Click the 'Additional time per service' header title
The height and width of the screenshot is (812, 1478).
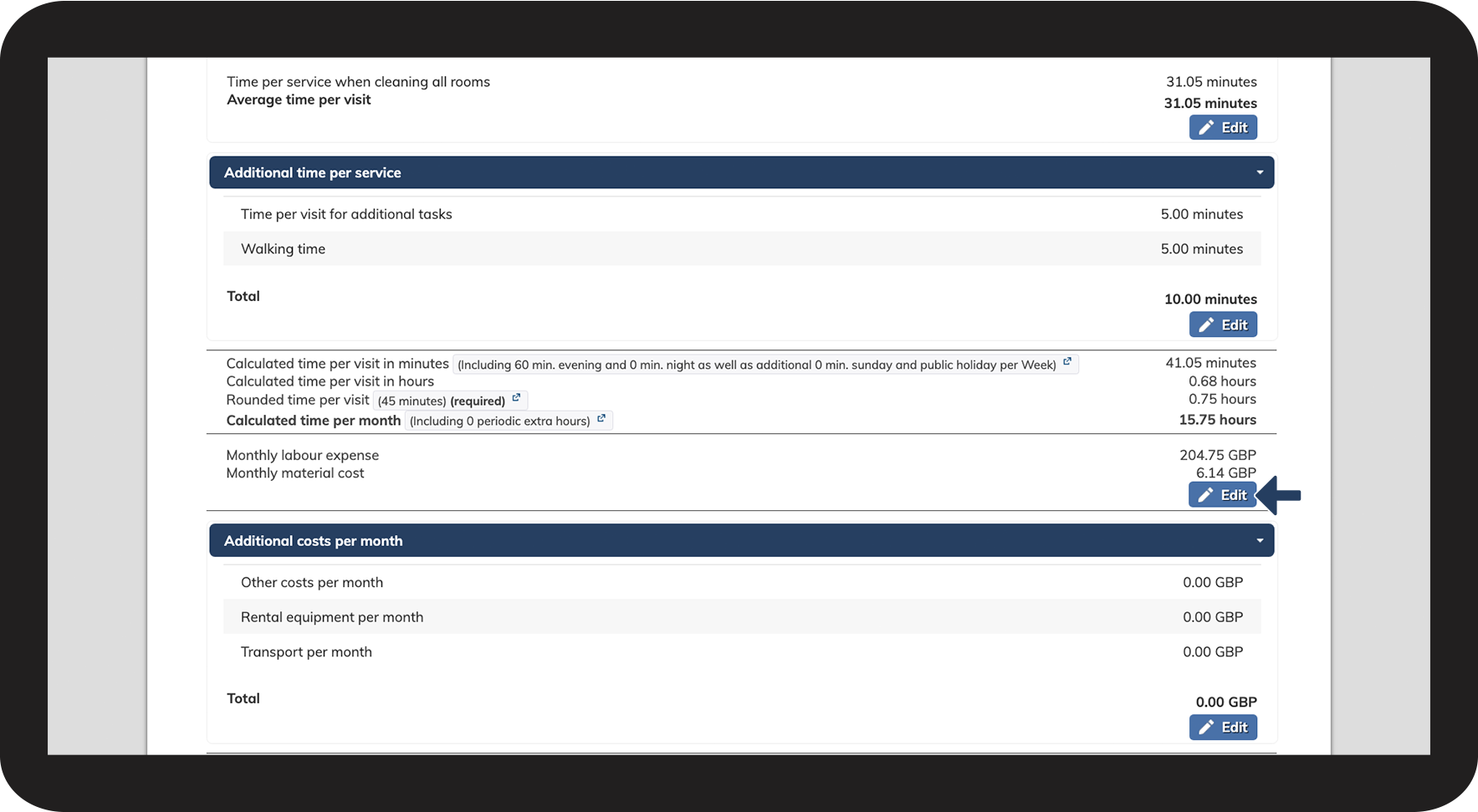pyautogui.click(x=313, y=173)
